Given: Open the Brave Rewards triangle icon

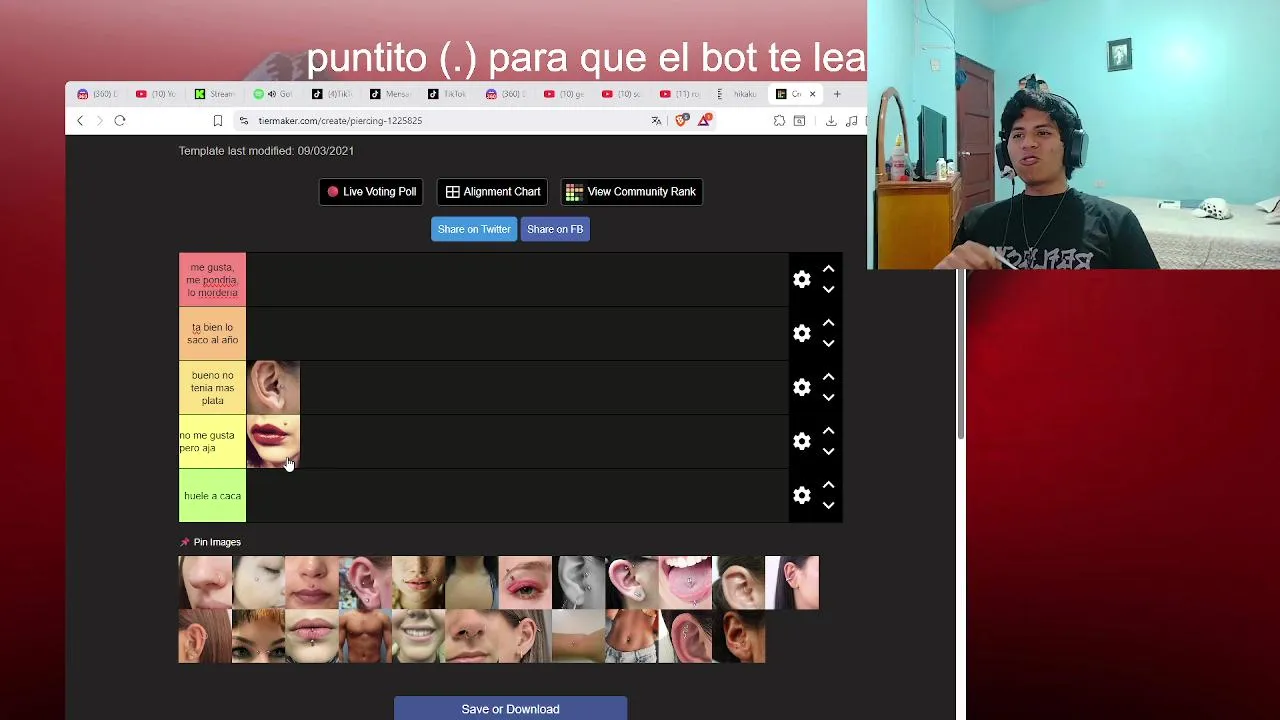Looking at the screenshot, I should click(705, 120).
